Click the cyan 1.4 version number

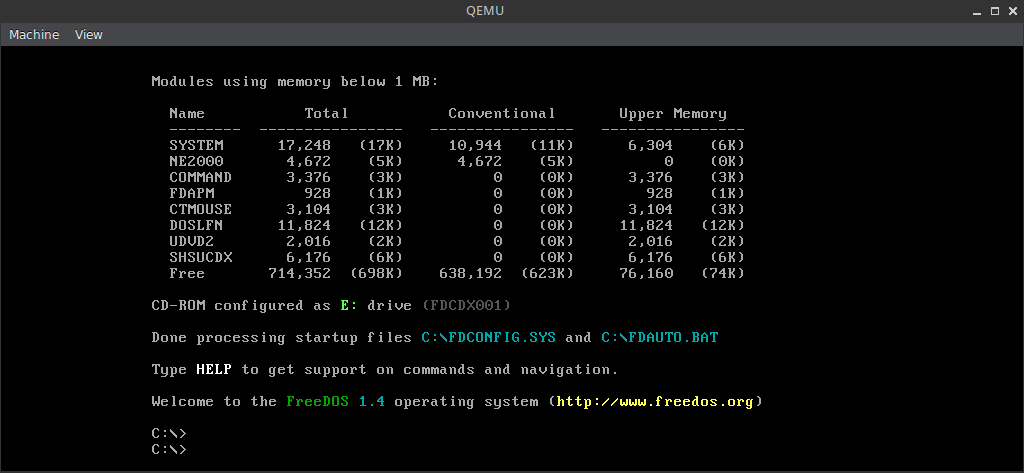pos(372,401)
